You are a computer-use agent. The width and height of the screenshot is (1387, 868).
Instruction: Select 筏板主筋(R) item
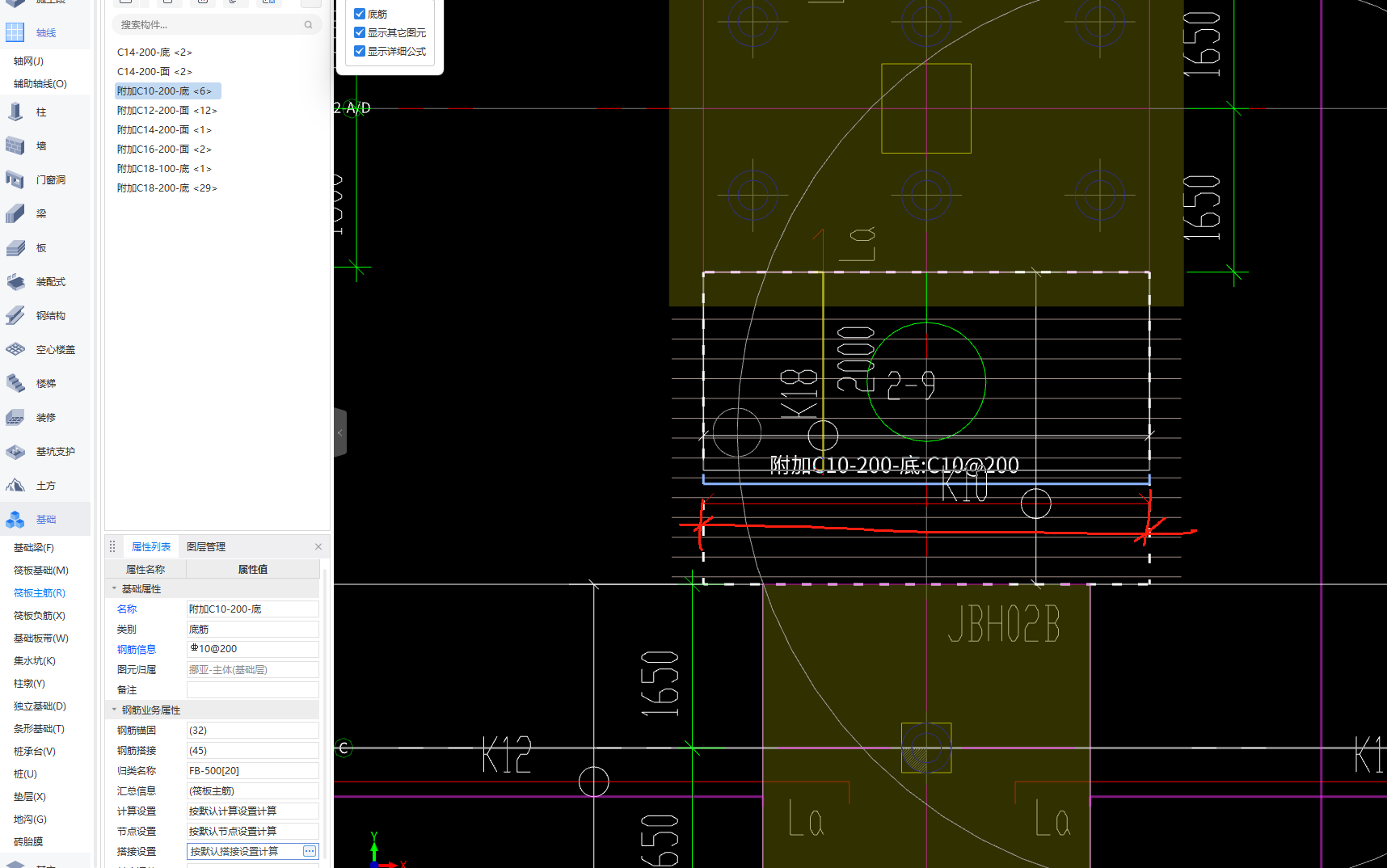(40, 593)
